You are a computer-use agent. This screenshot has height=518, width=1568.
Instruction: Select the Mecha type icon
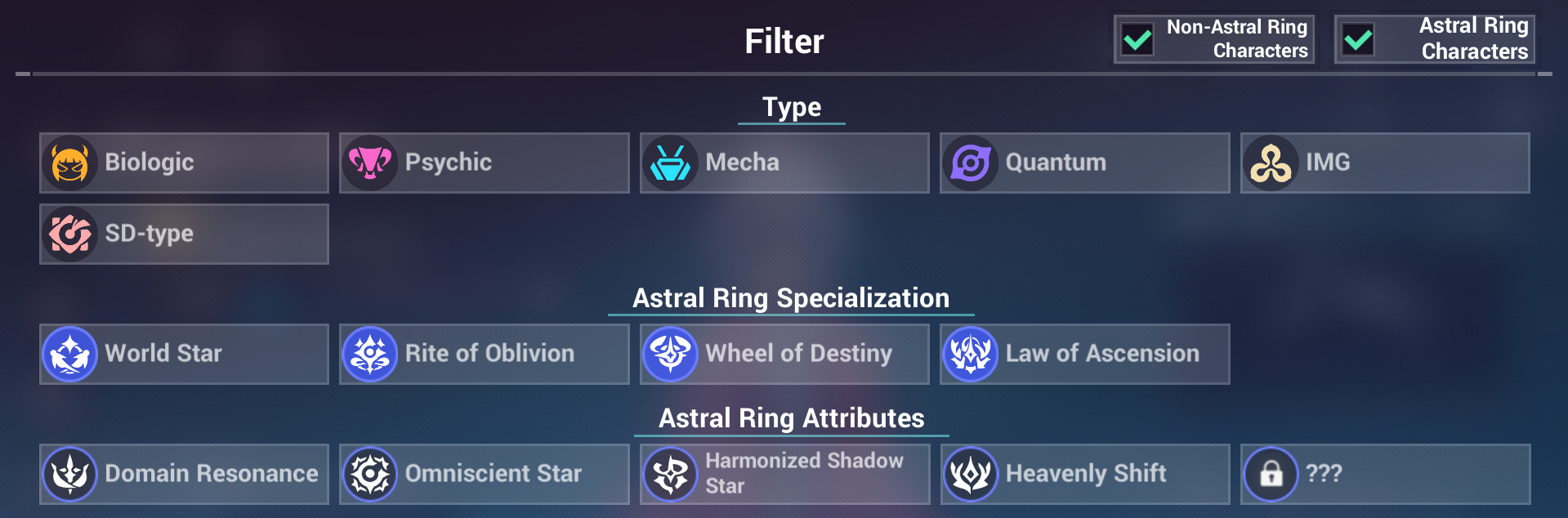671,163
